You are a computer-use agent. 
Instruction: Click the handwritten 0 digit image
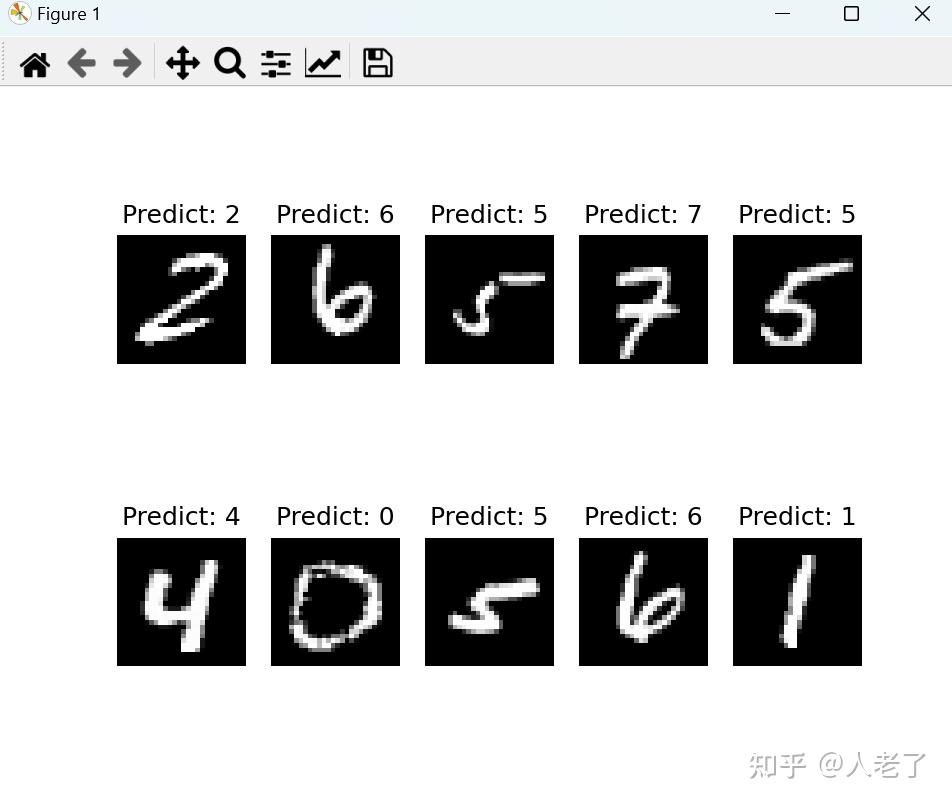(335, 602)
